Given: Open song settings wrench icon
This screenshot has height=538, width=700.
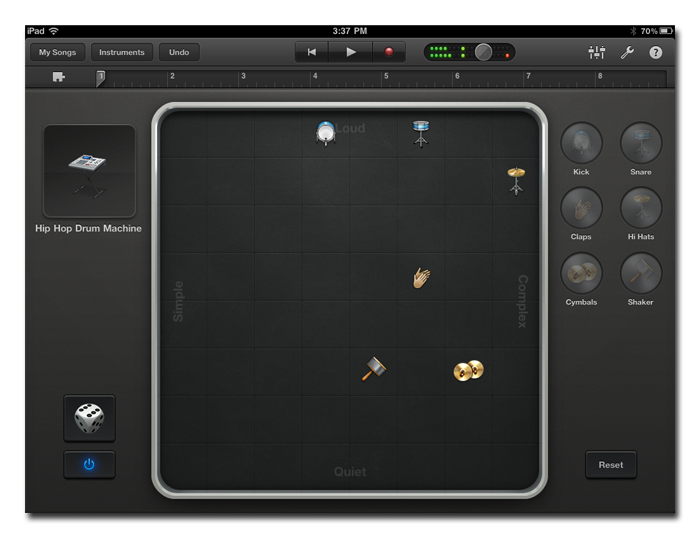Looking at the screenshot, I should 627,52.
